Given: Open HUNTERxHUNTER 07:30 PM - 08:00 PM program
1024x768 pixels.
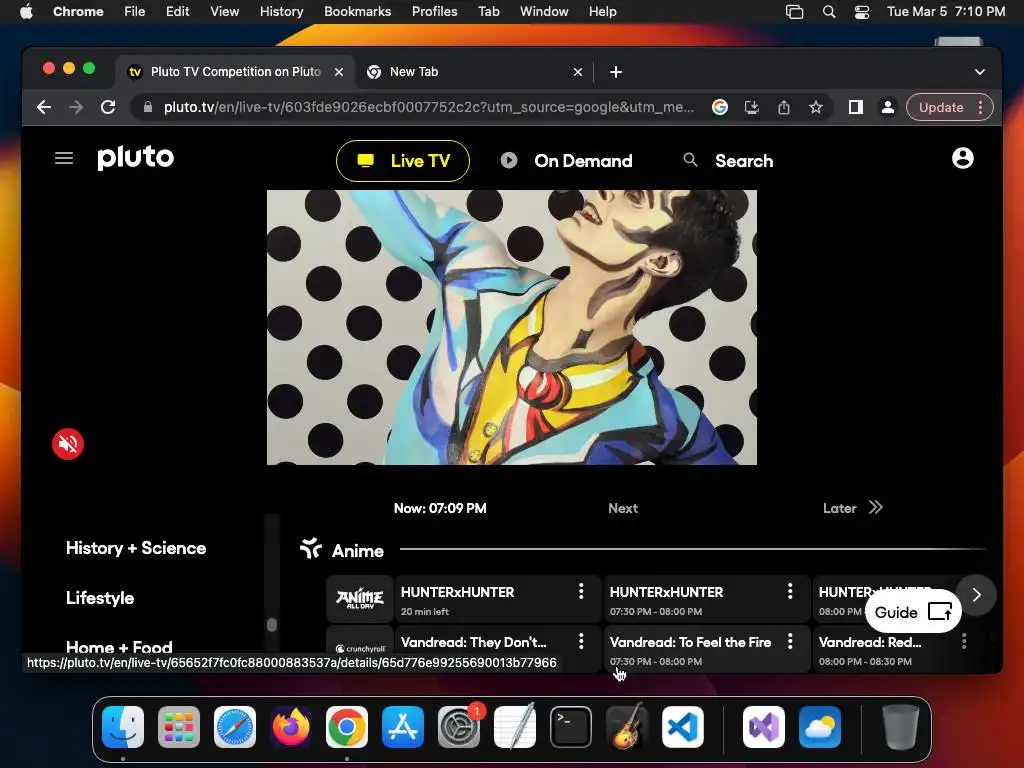Looking at the screenshot, I should point(707,598).
